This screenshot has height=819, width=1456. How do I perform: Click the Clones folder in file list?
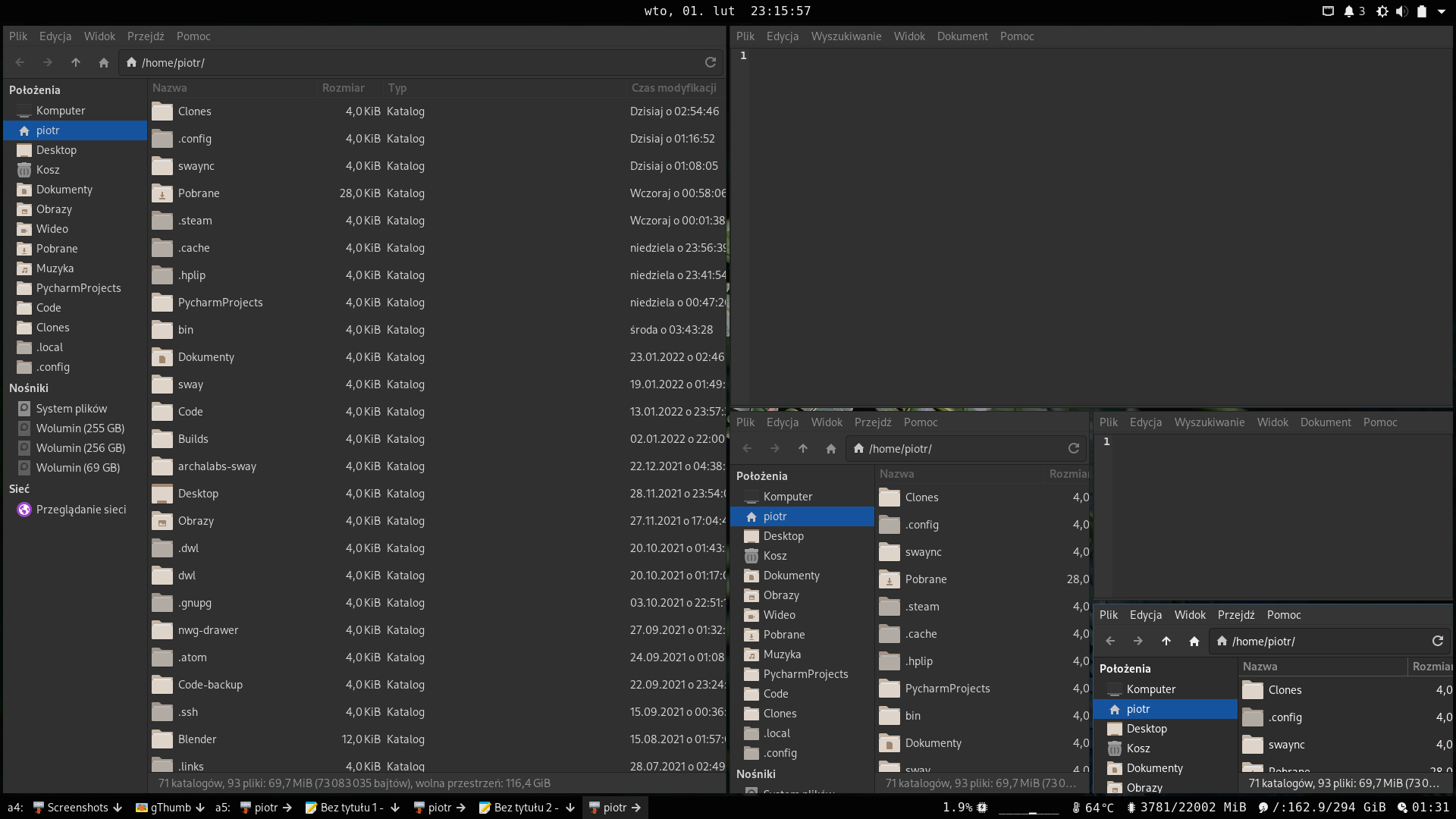(194, 110)
